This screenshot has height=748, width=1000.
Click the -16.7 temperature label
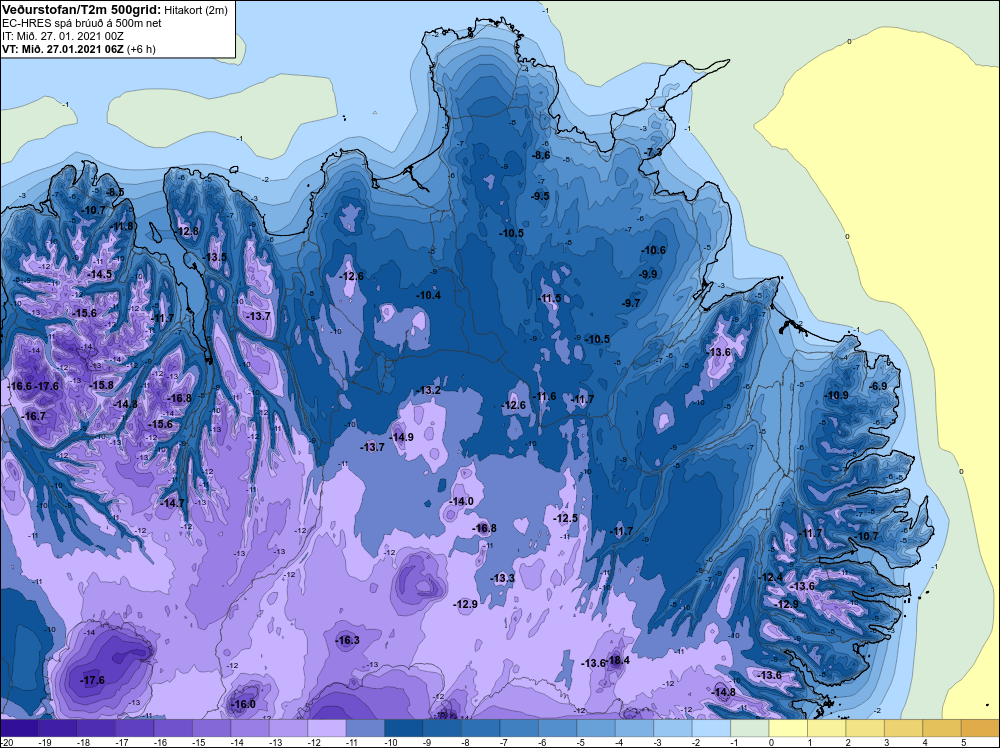[34, 416]
